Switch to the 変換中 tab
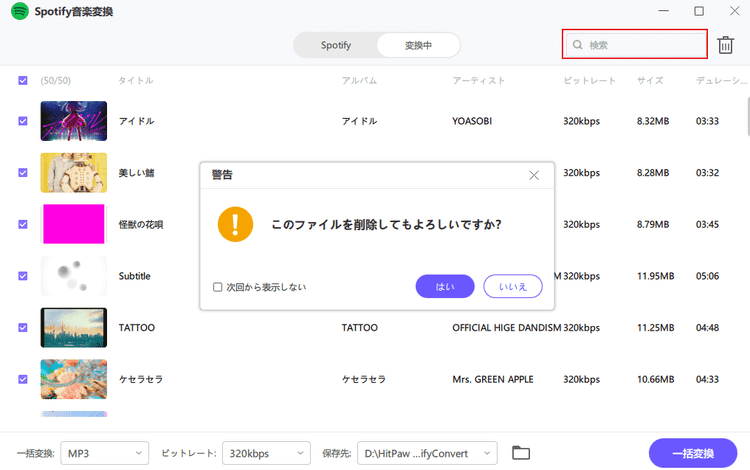 click(x=419, y=45)
